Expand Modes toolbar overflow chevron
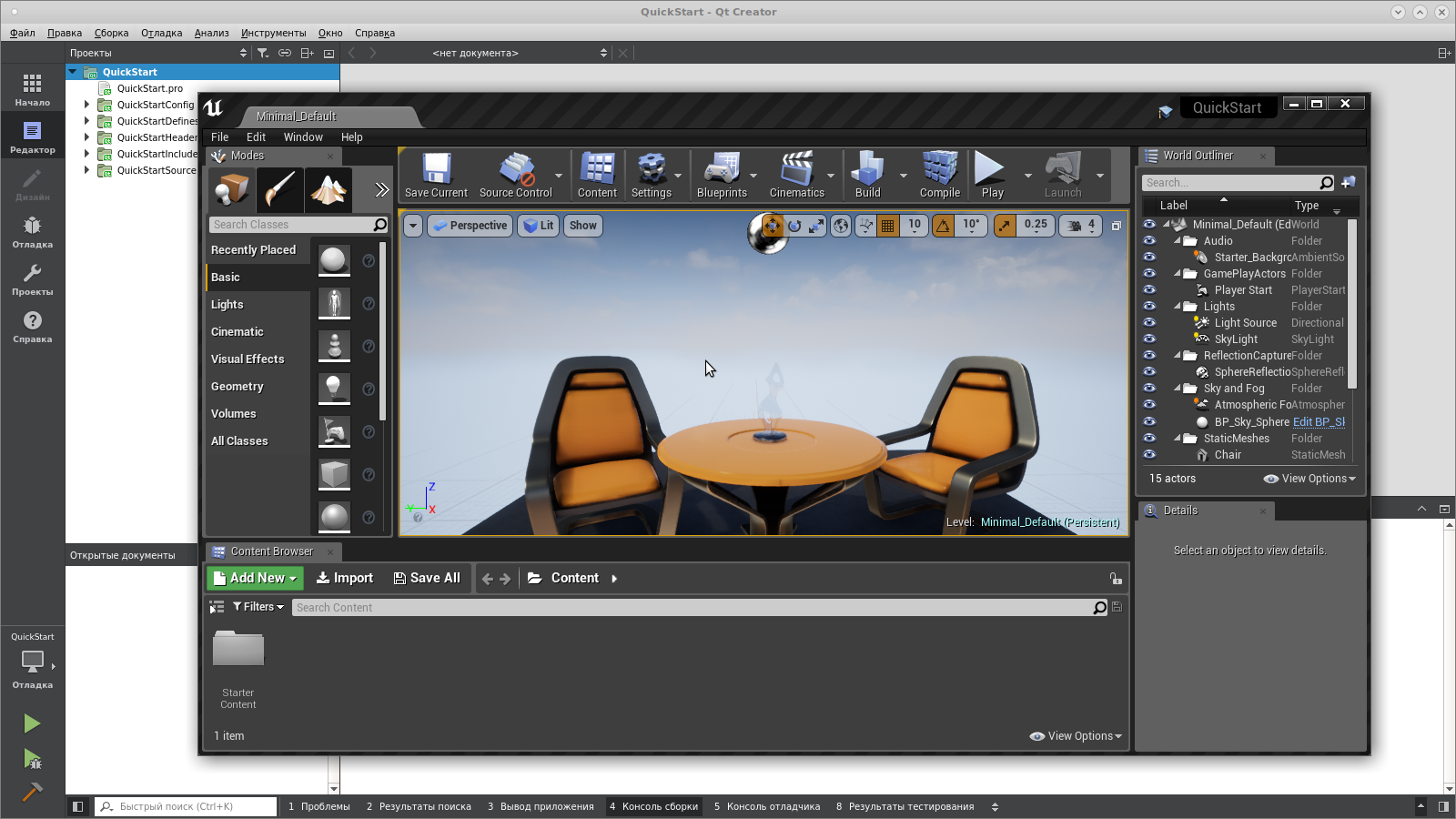Viewport: 1456px width, 819px height. click(x=381, y=189)
